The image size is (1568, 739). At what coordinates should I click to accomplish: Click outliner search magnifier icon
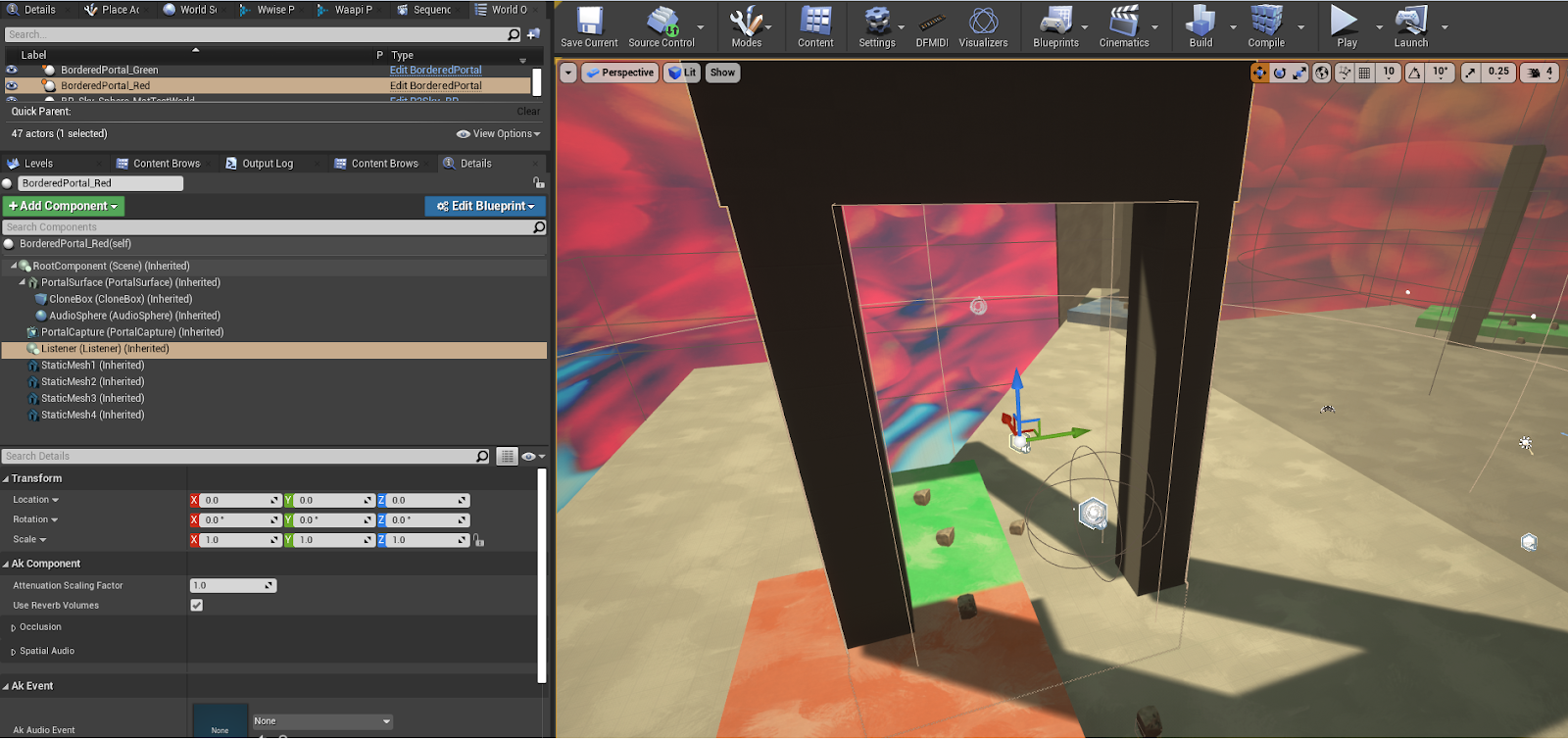coord(514,34)
